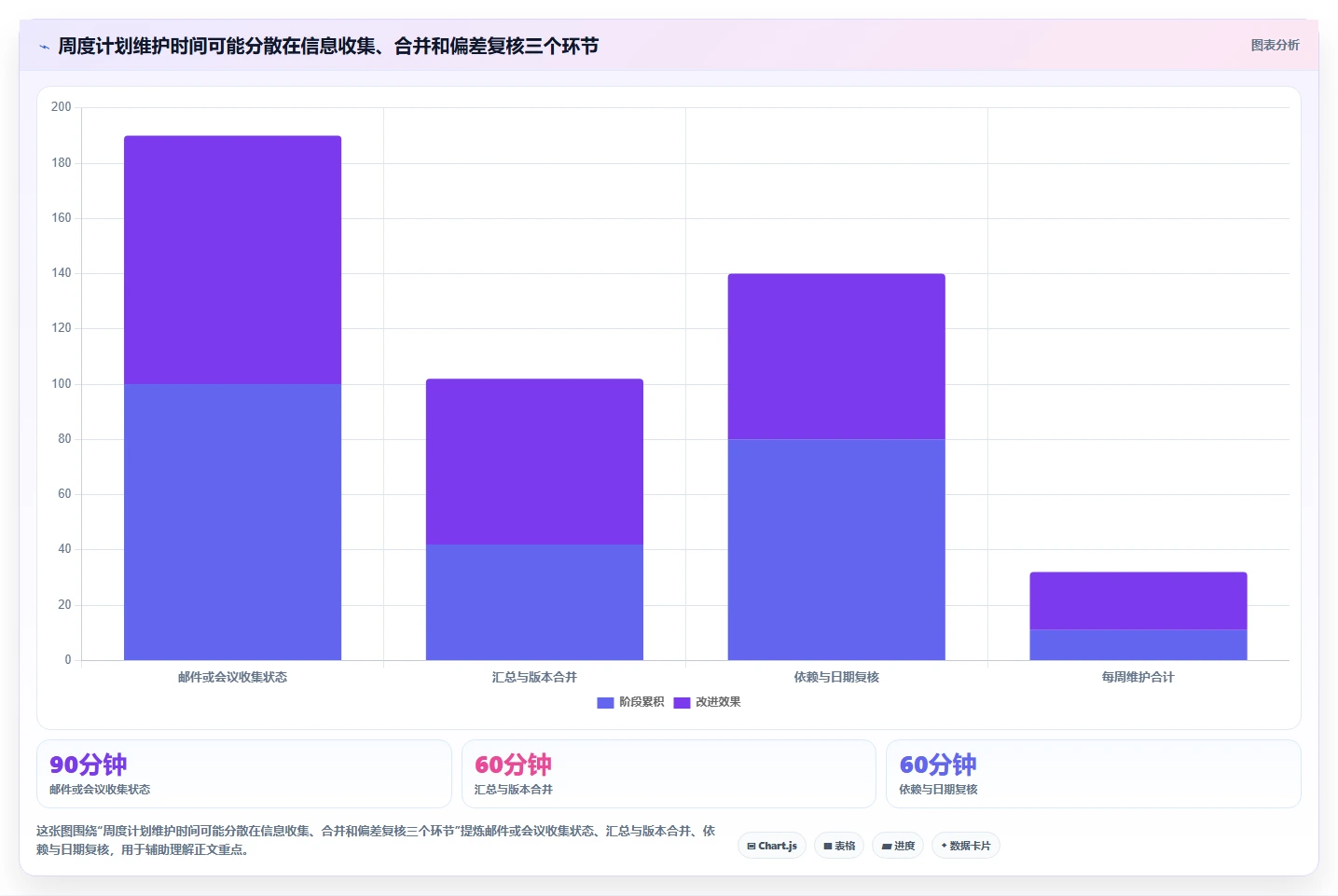
Task: Click the 数据卡片 tag
Action: click(x=966, y=846)
